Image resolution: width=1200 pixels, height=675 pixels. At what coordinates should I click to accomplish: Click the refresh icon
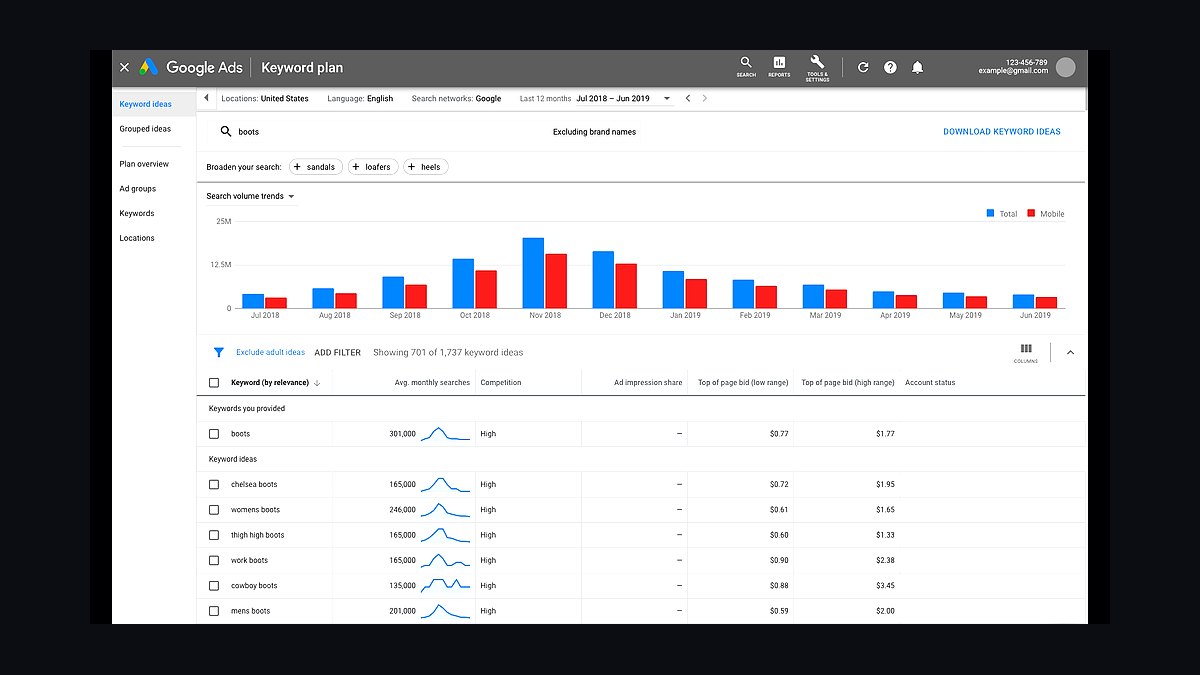(x=863, y=68)
